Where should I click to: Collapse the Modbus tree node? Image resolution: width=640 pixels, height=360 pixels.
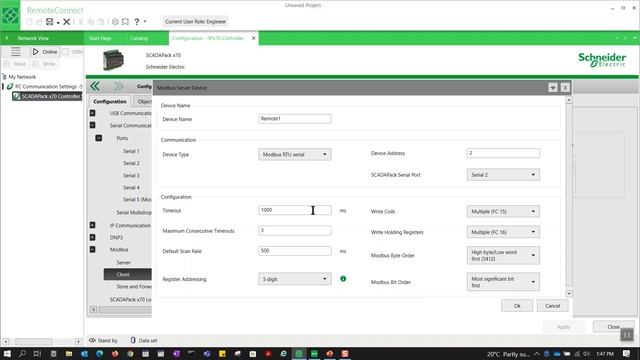pos(93,249)
